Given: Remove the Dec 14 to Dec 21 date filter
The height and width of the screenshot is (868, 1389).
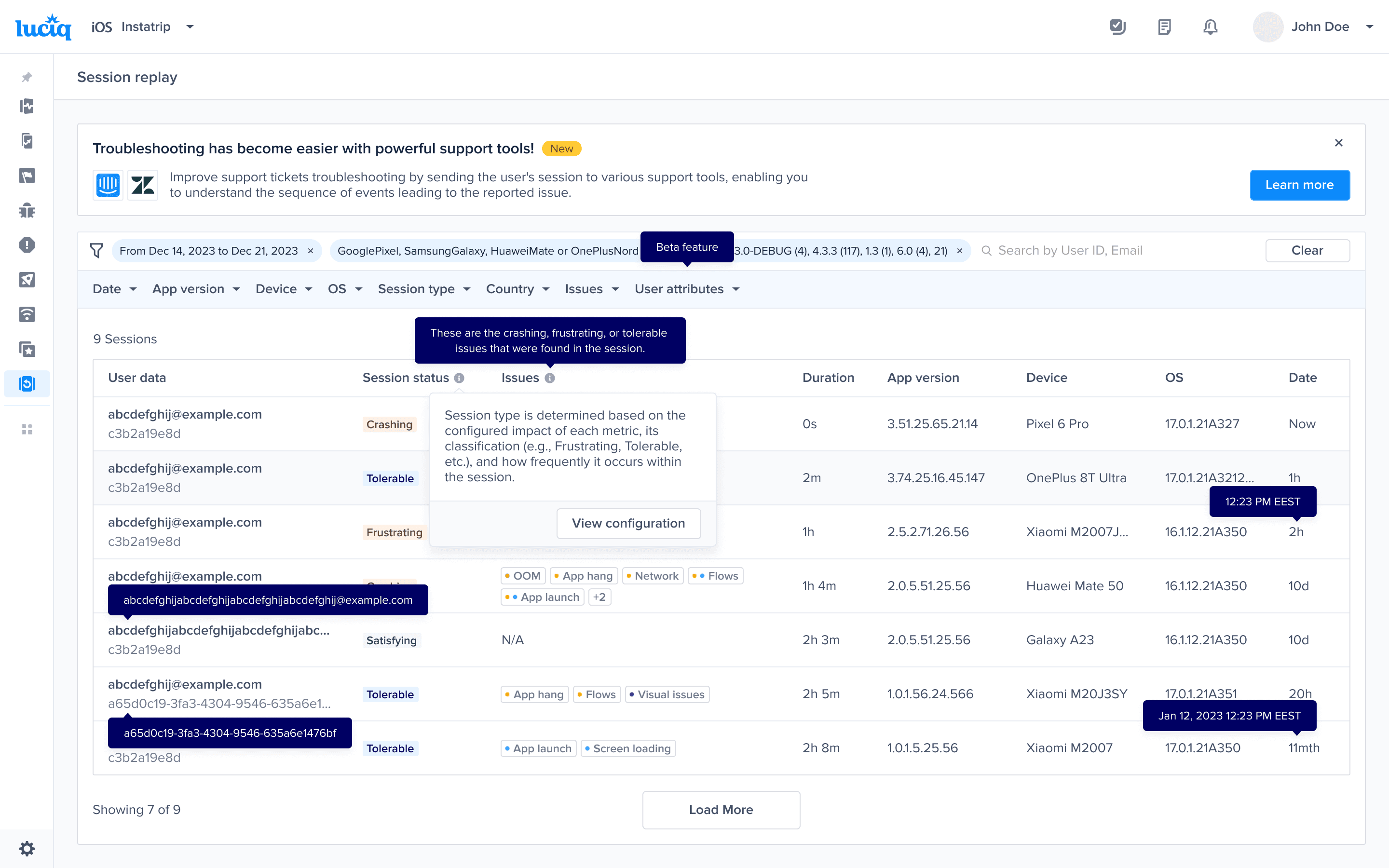Looking at the screenshot, I should 311,251.
